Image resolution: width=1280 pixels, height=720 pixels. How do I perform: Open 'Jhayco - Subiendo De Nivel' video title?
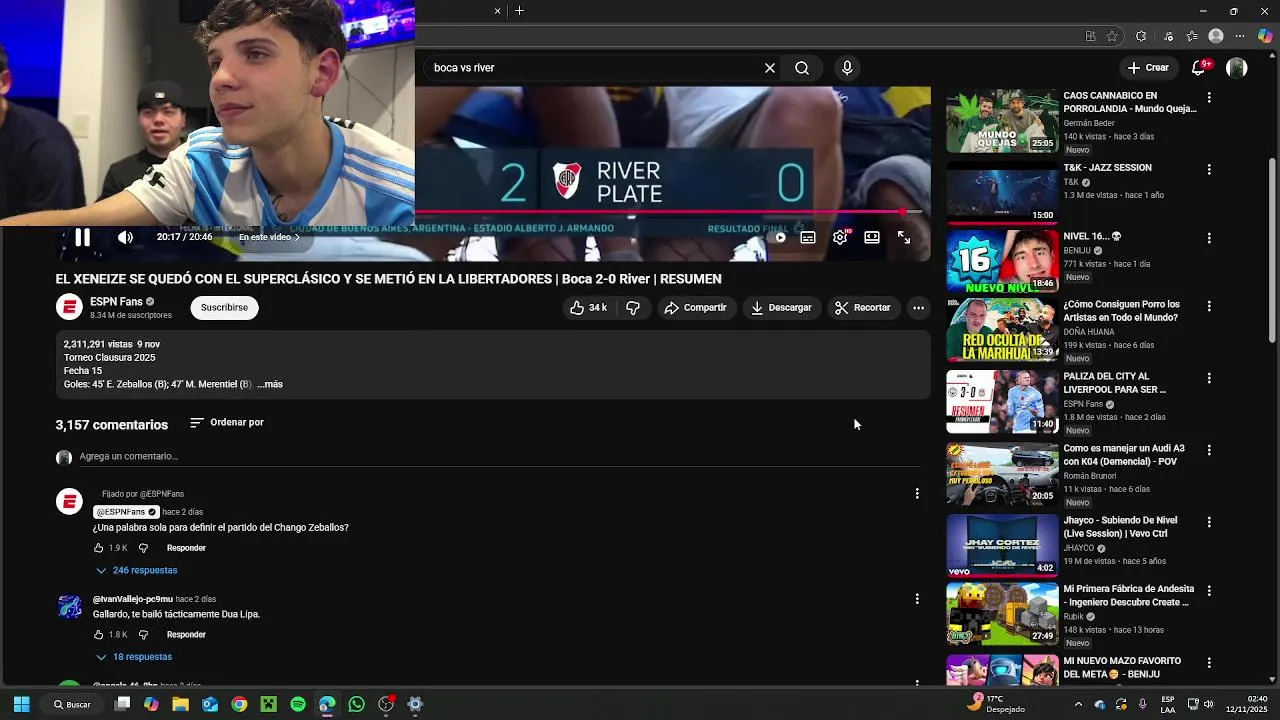click(1120, 527)
